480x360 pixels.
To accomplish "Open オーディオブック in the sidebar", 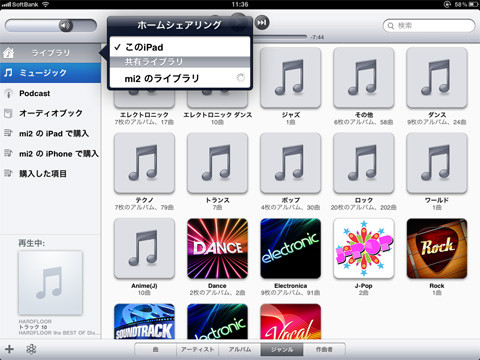I will coord(50,113).
